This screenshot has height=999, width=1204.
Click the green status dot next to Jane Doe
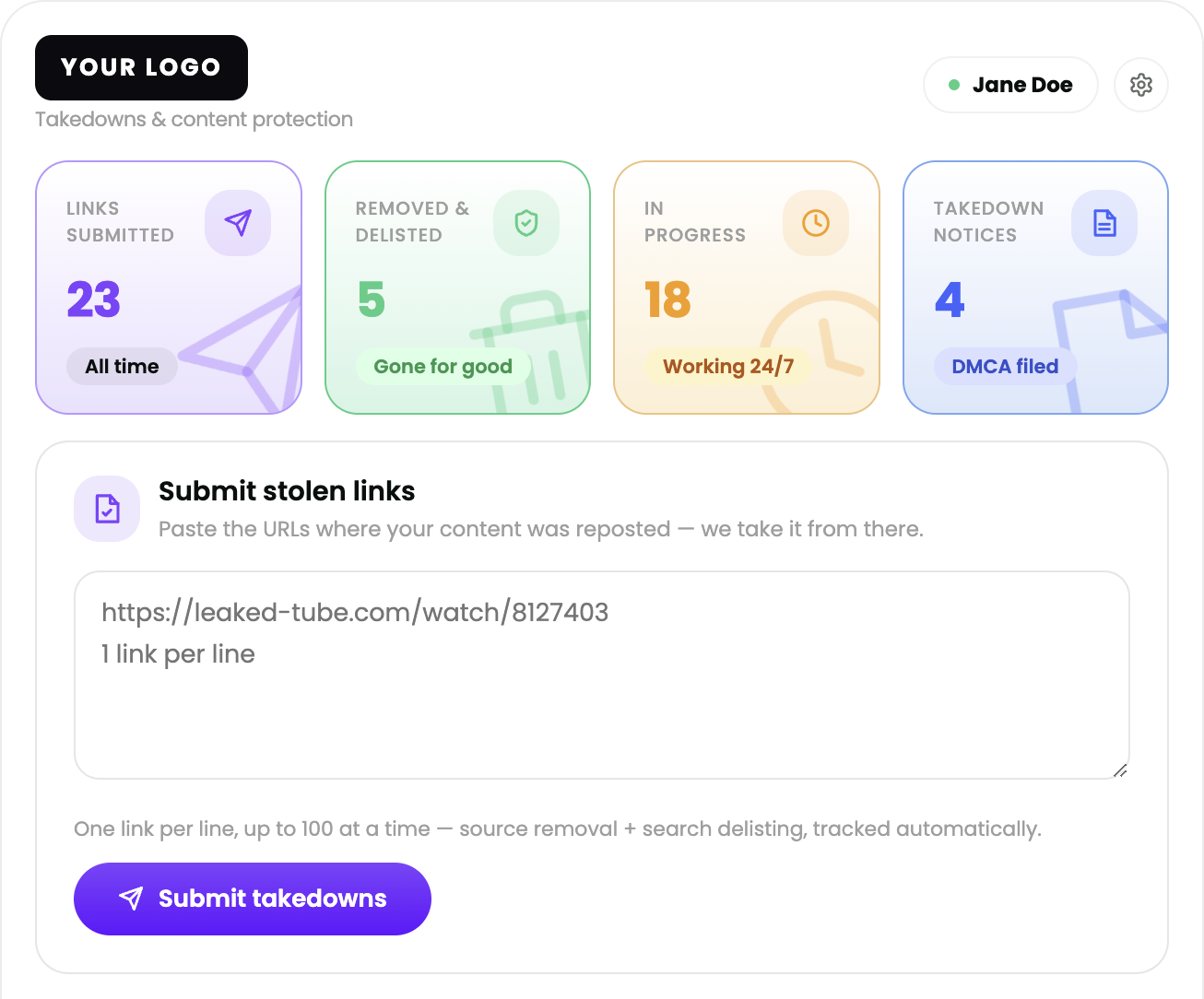point(954,85)
